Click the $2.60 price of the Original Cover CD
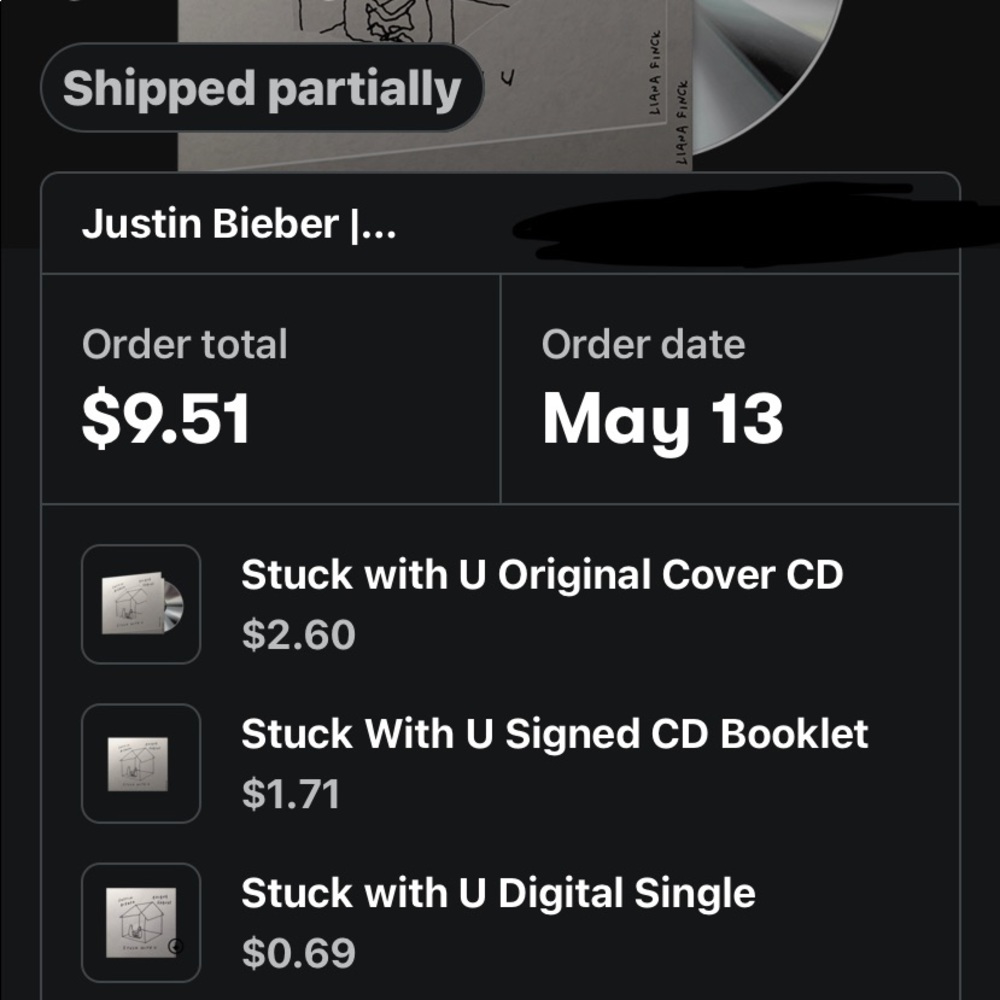Image resolution: width=1000 pixels, height=1000 pixels. [299, 631]
